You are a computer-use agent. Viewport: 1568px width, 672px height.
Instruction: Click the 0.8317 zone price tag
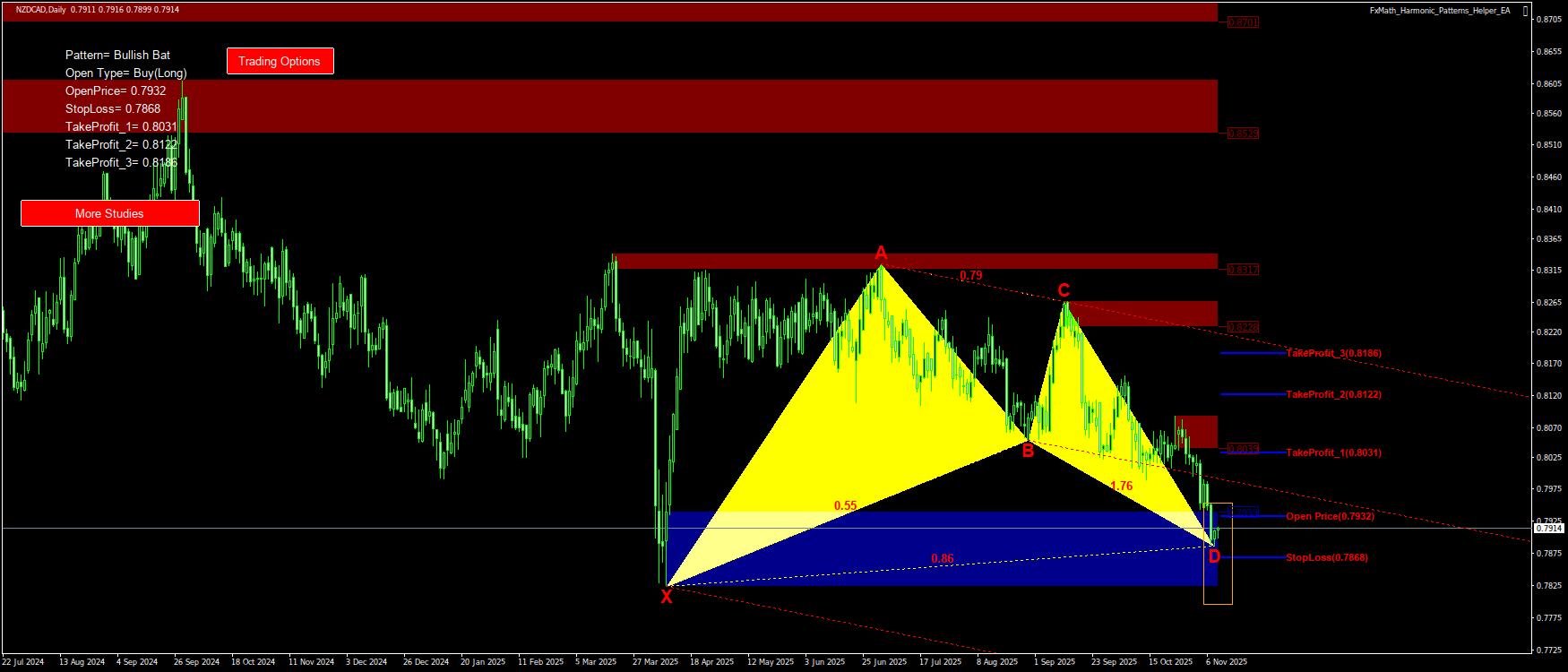(1243, 270)
